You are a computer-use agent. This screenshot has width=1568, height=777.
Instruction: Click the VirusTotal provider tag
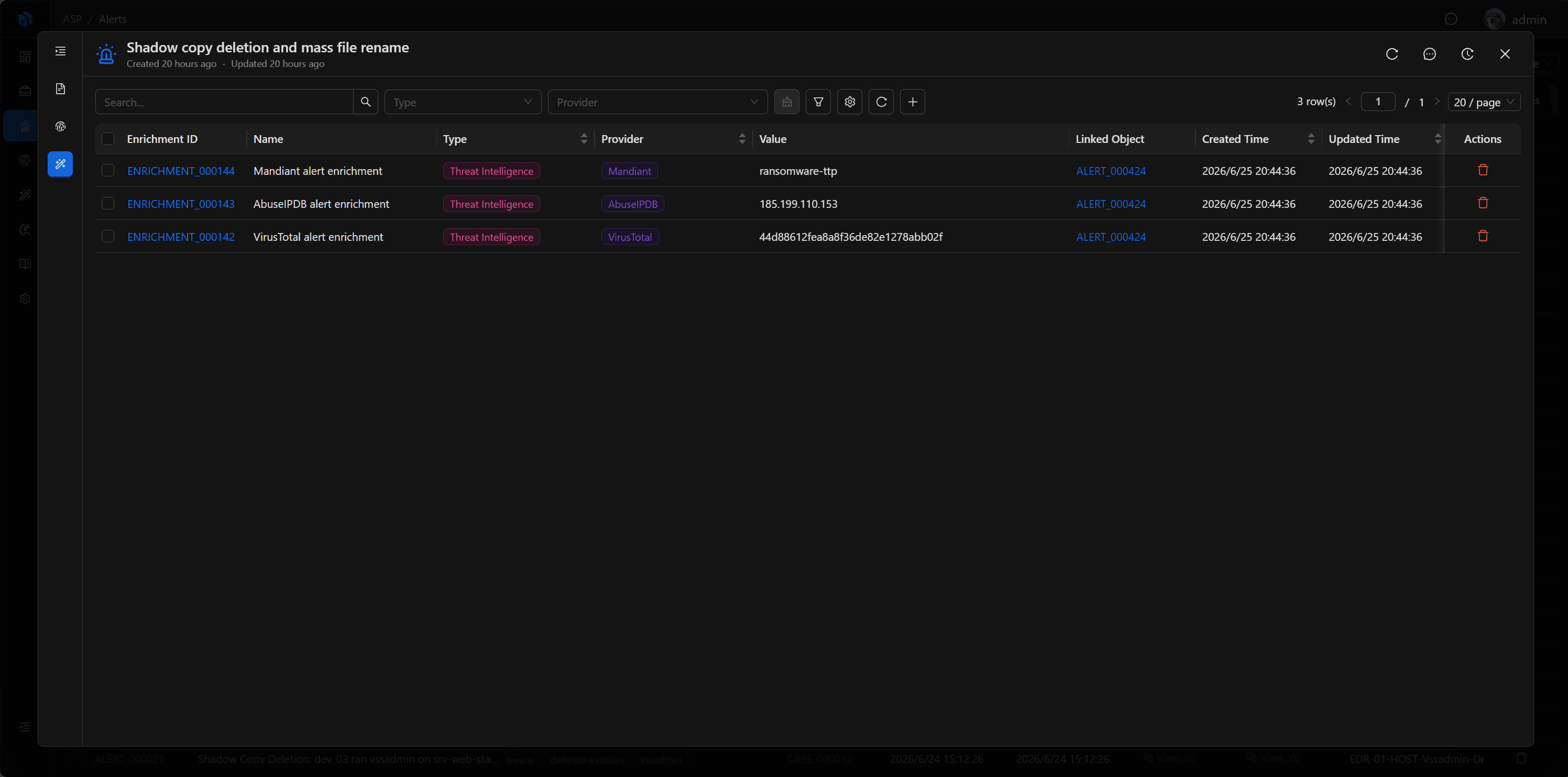pos(630,237)
